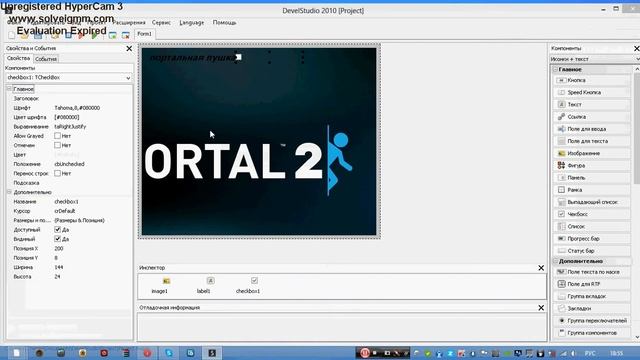Open Skype from the taskbar
Viewport: 640px width, 360px height.
point(169,353)
